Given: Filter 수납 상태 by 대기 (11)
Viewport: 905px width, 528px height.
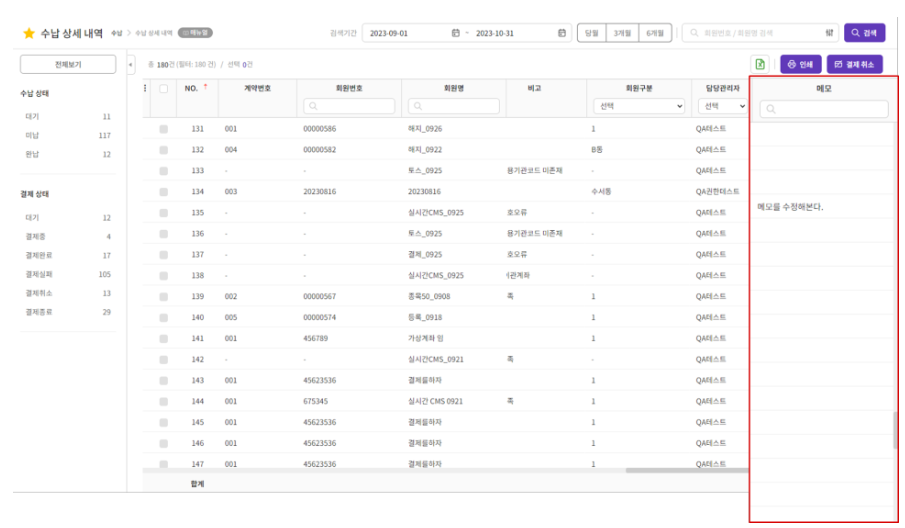Looking at the screenshot, I should tap(68, 117).
